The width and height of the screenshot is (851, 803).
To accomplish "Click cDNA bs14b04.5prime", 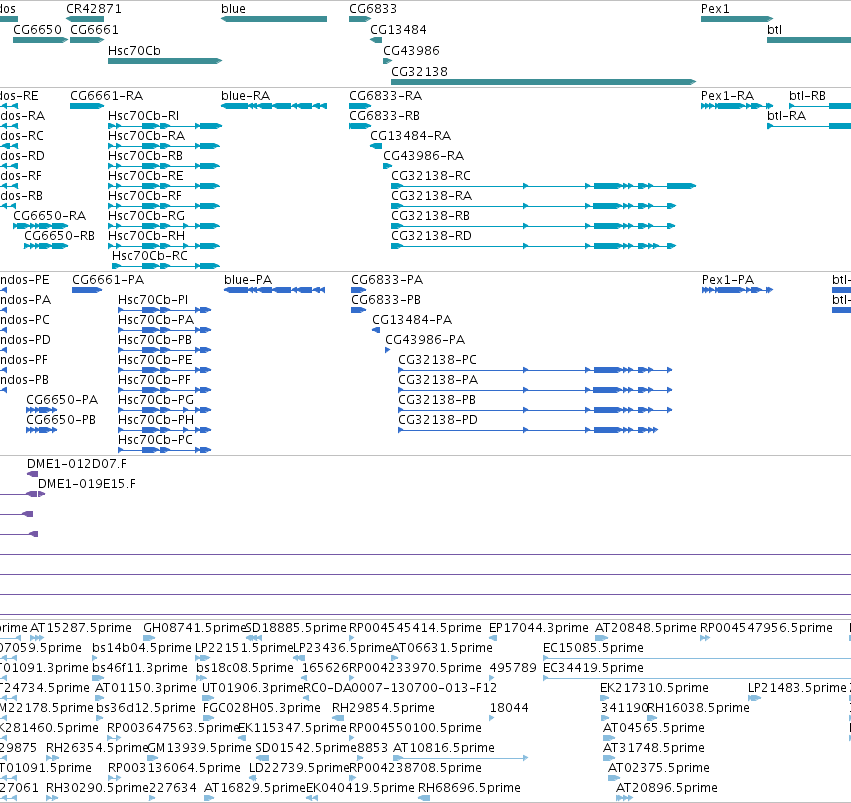I will [142, 648].
